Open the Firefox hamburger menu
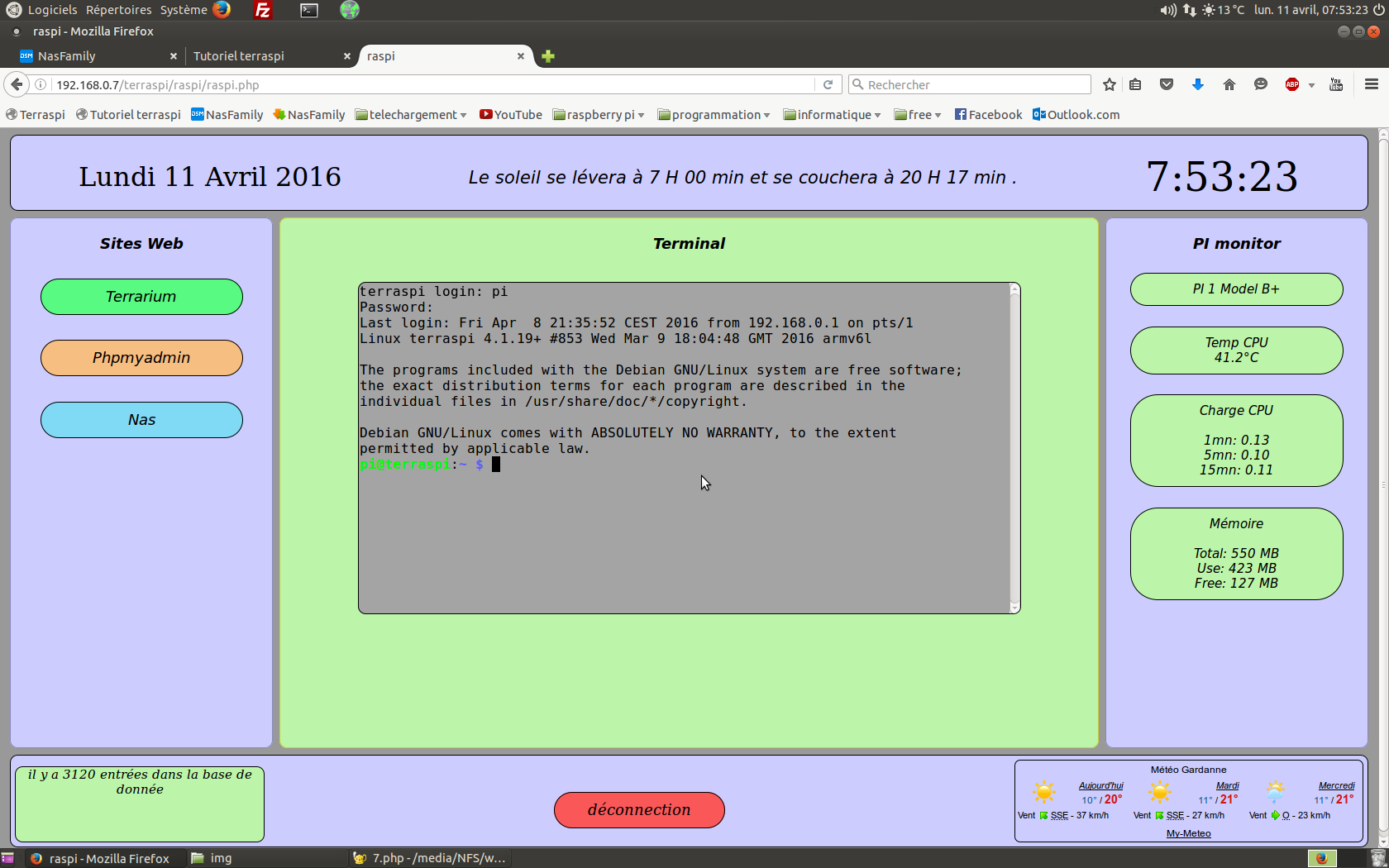This screenshot has height=868, width=1389. tap(1371, 84)
